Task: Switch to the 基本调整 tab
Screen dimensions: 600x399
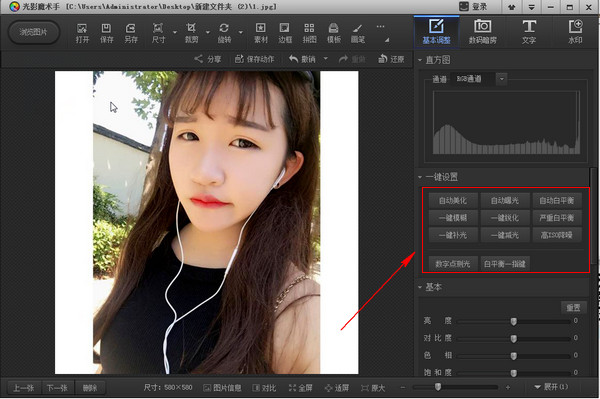Action: click(436, 32)
